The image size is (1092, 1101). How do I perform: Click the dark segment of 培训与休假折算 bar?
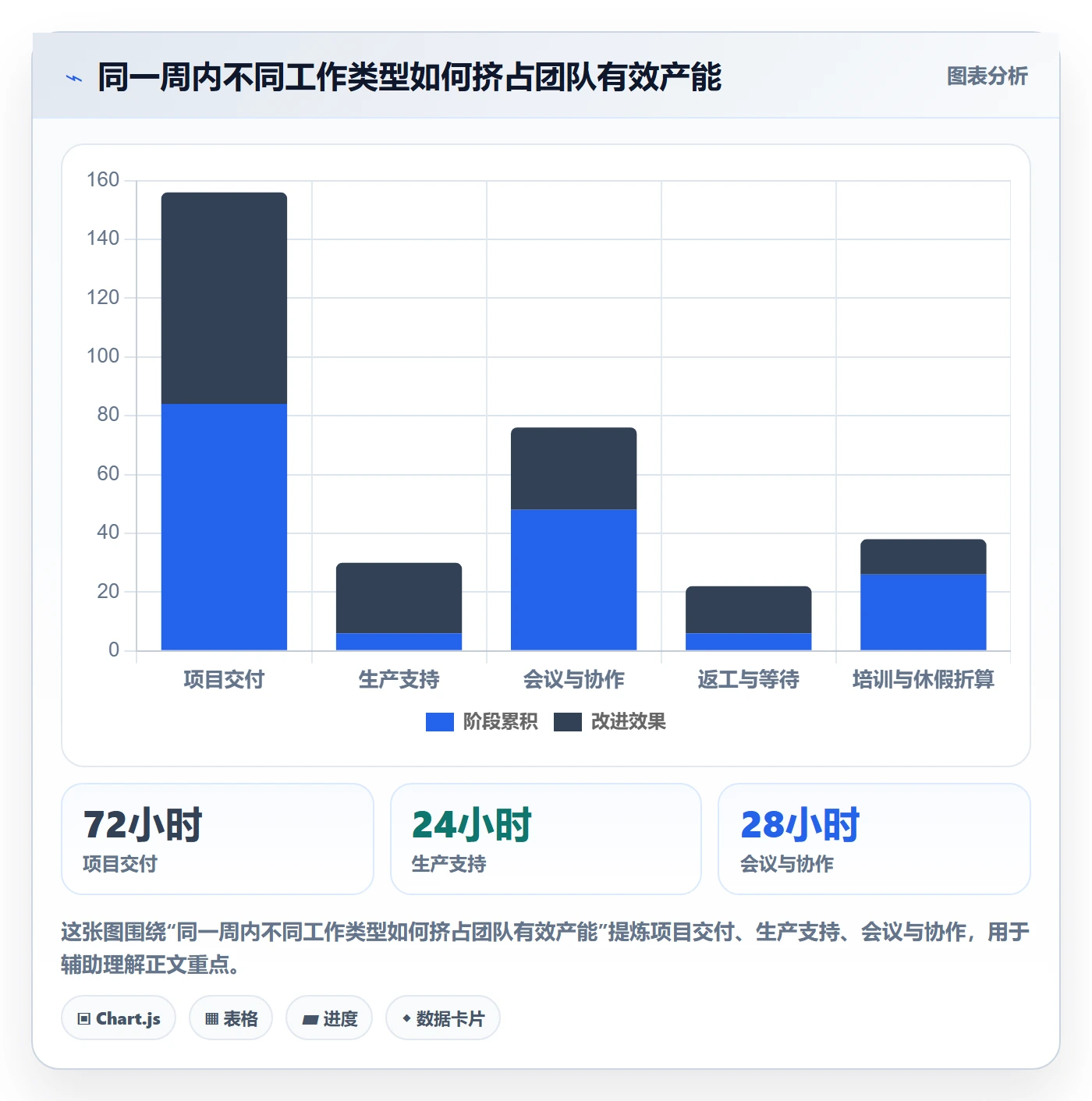pos(923,557)
